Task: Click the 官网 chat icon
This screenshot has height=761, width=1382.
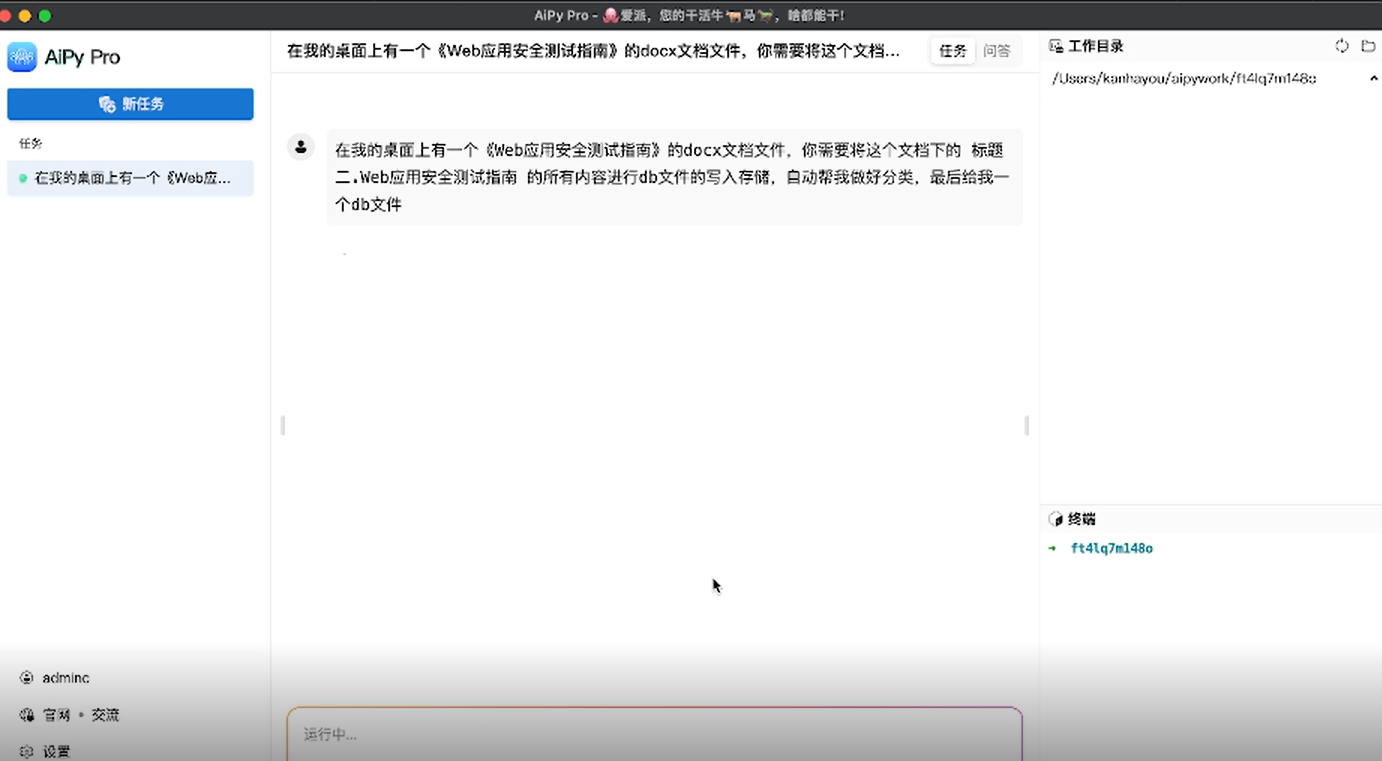Action: [x=27, y=715]
